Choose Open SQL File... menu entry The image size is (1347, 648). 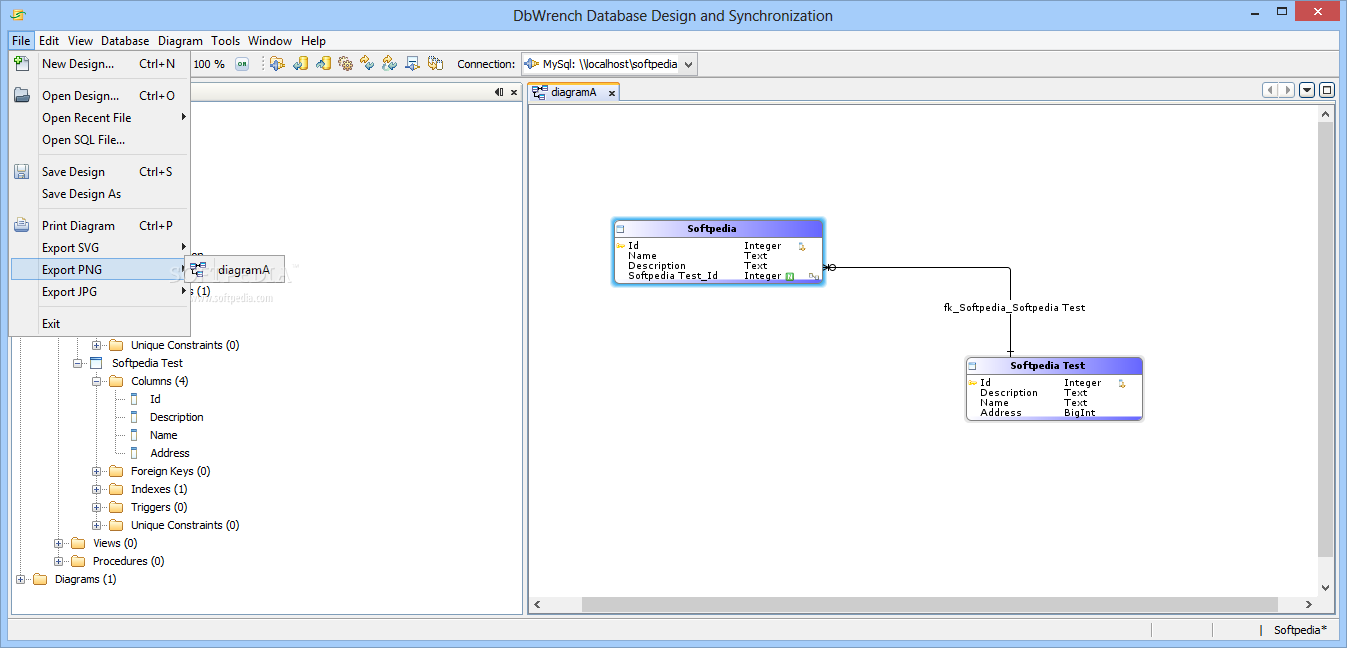[x=100, y=140]
